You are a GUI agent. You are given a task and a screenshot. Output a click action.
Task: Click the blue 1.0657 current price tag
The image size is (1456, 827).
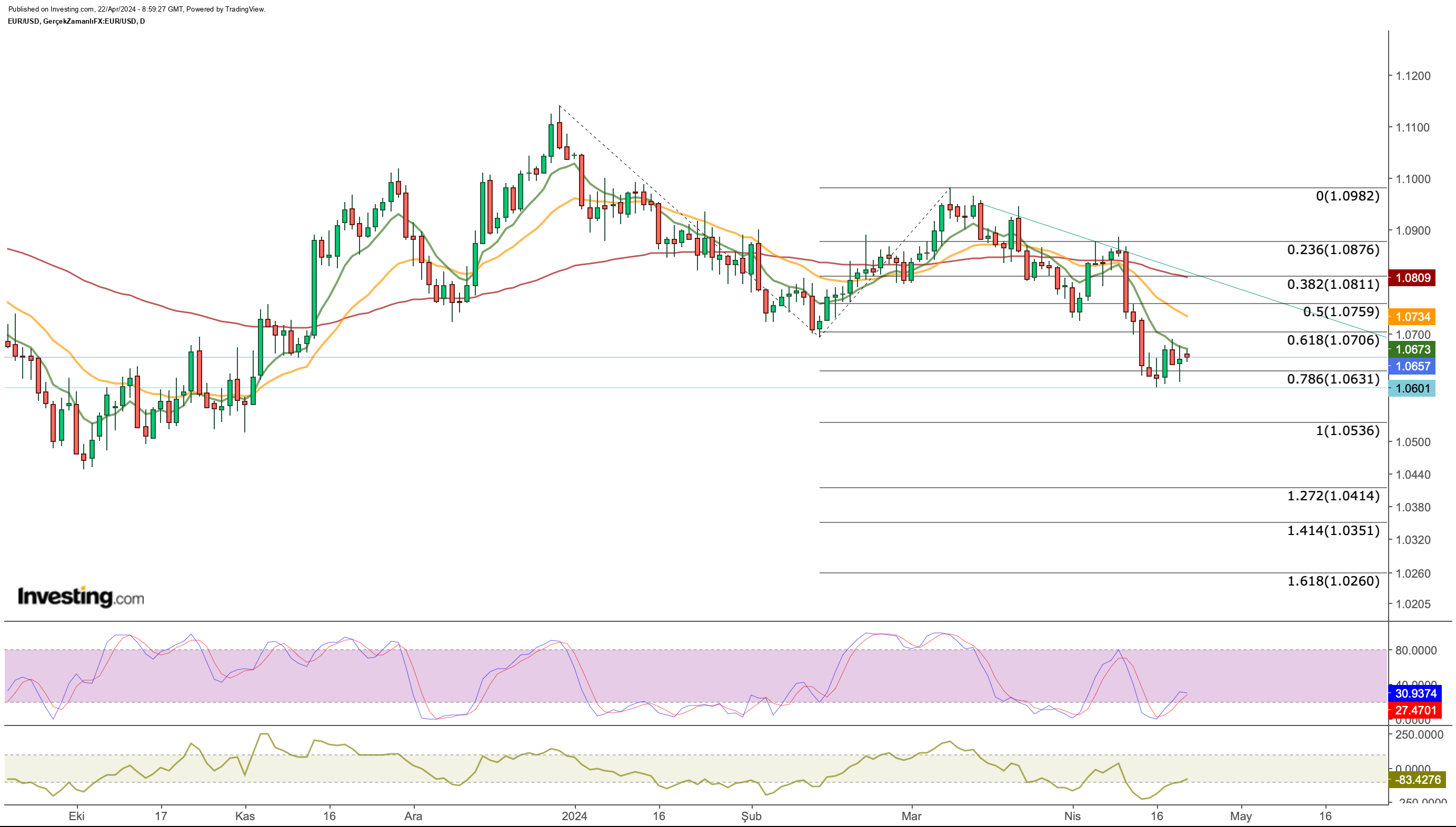tap(1412, 366)
